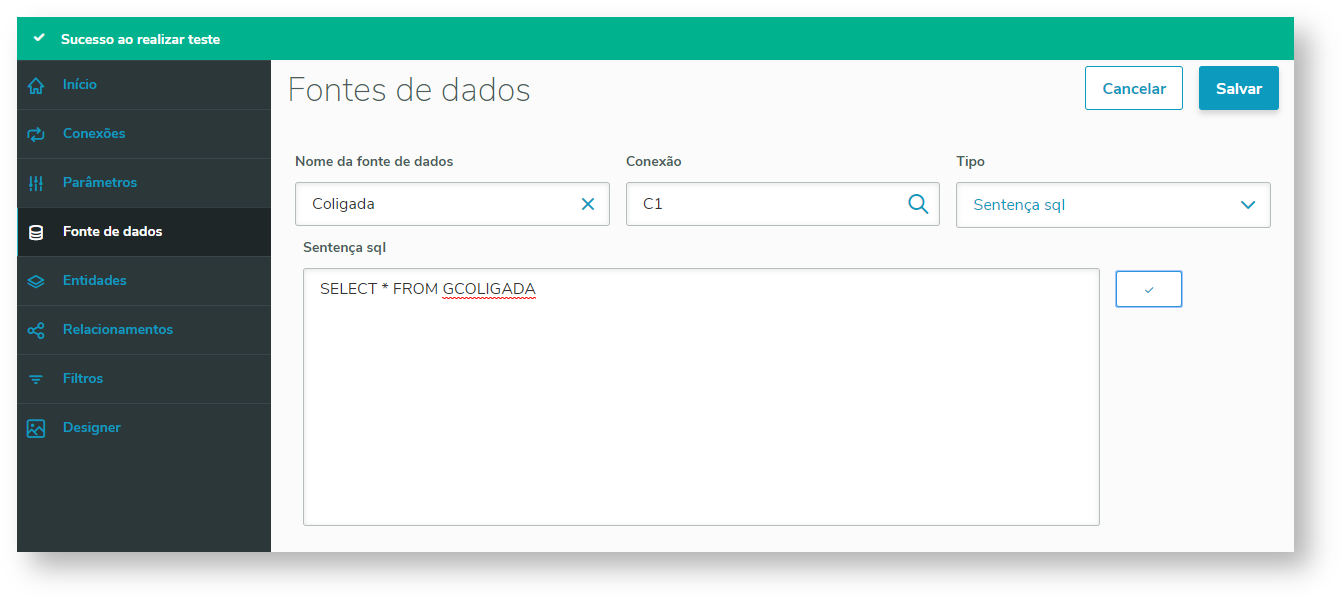Click the Sucesso ao realizar teste message
This screenshot has width=1342, height=600.
coord(140,39)
